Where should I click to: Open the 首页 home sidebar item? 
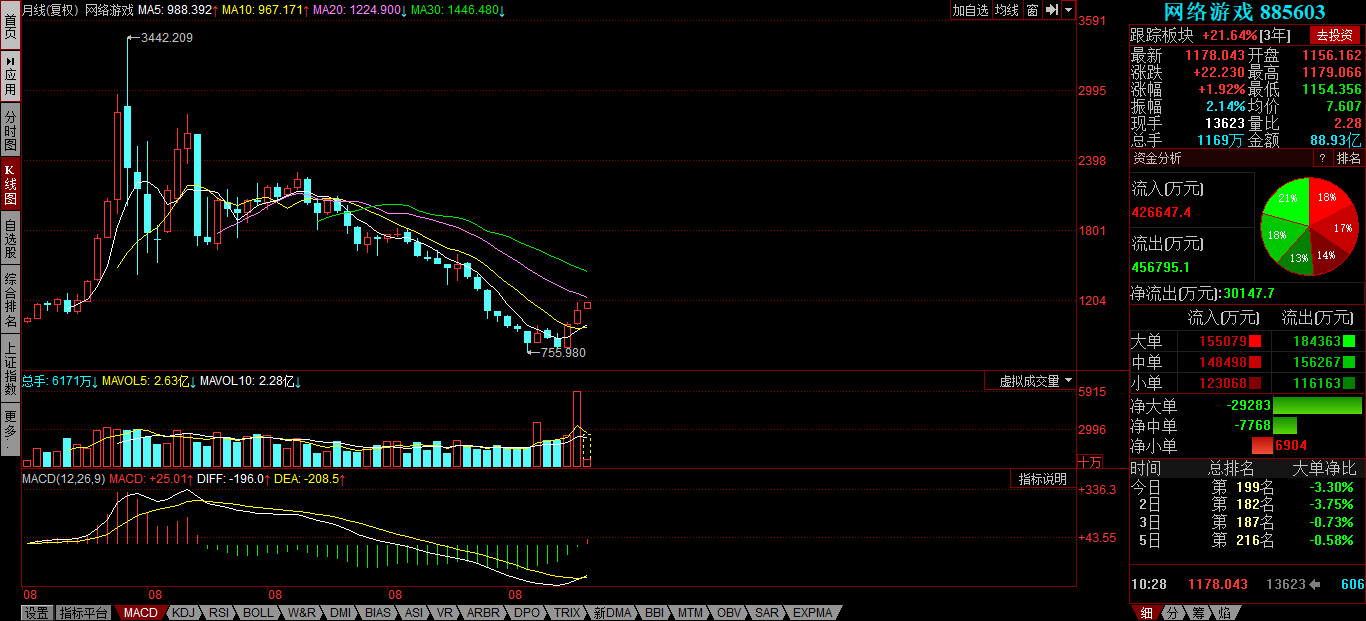click(10, 26)
